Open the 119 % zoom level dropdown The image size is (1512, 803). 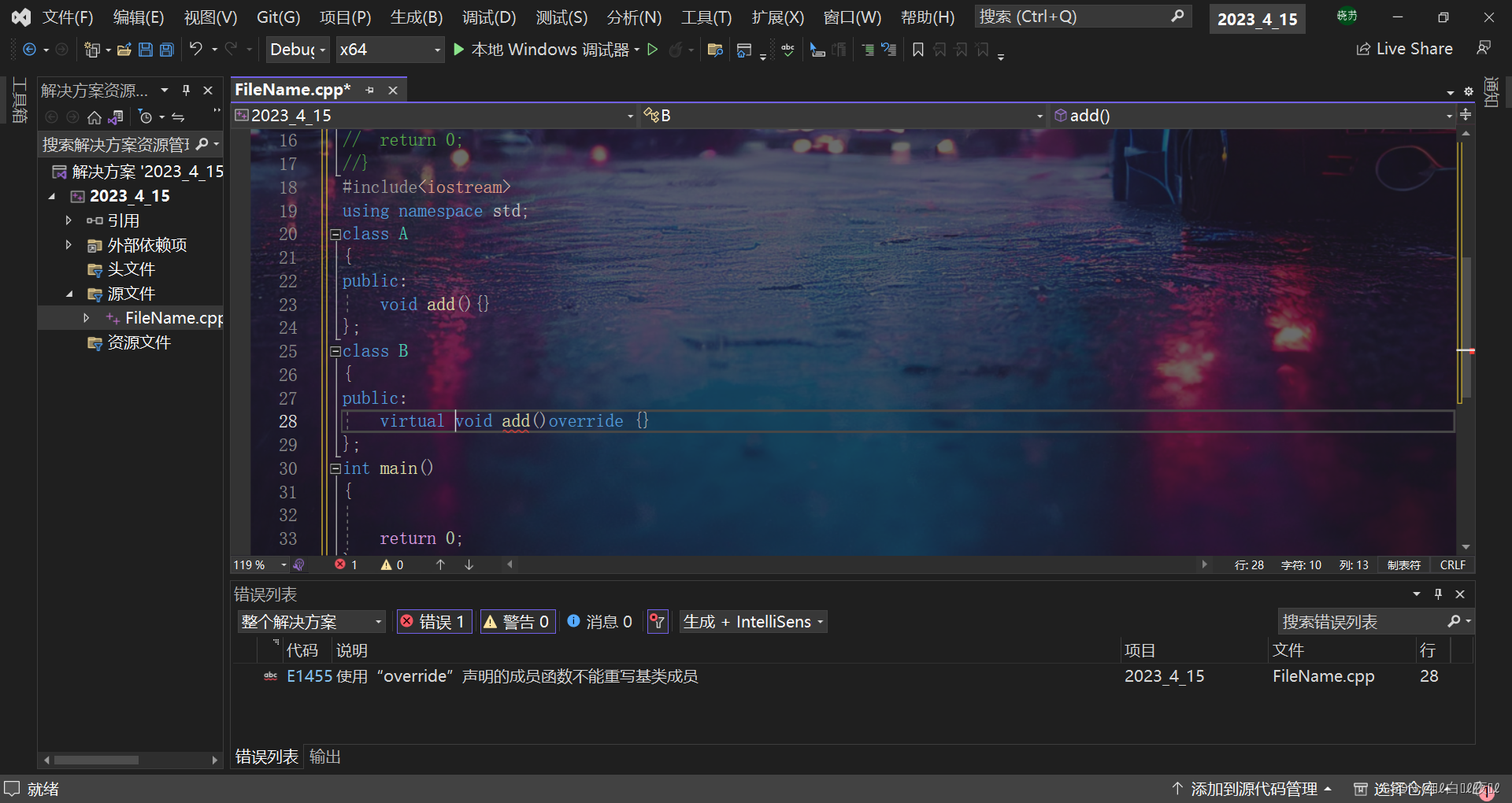[260, 564]
